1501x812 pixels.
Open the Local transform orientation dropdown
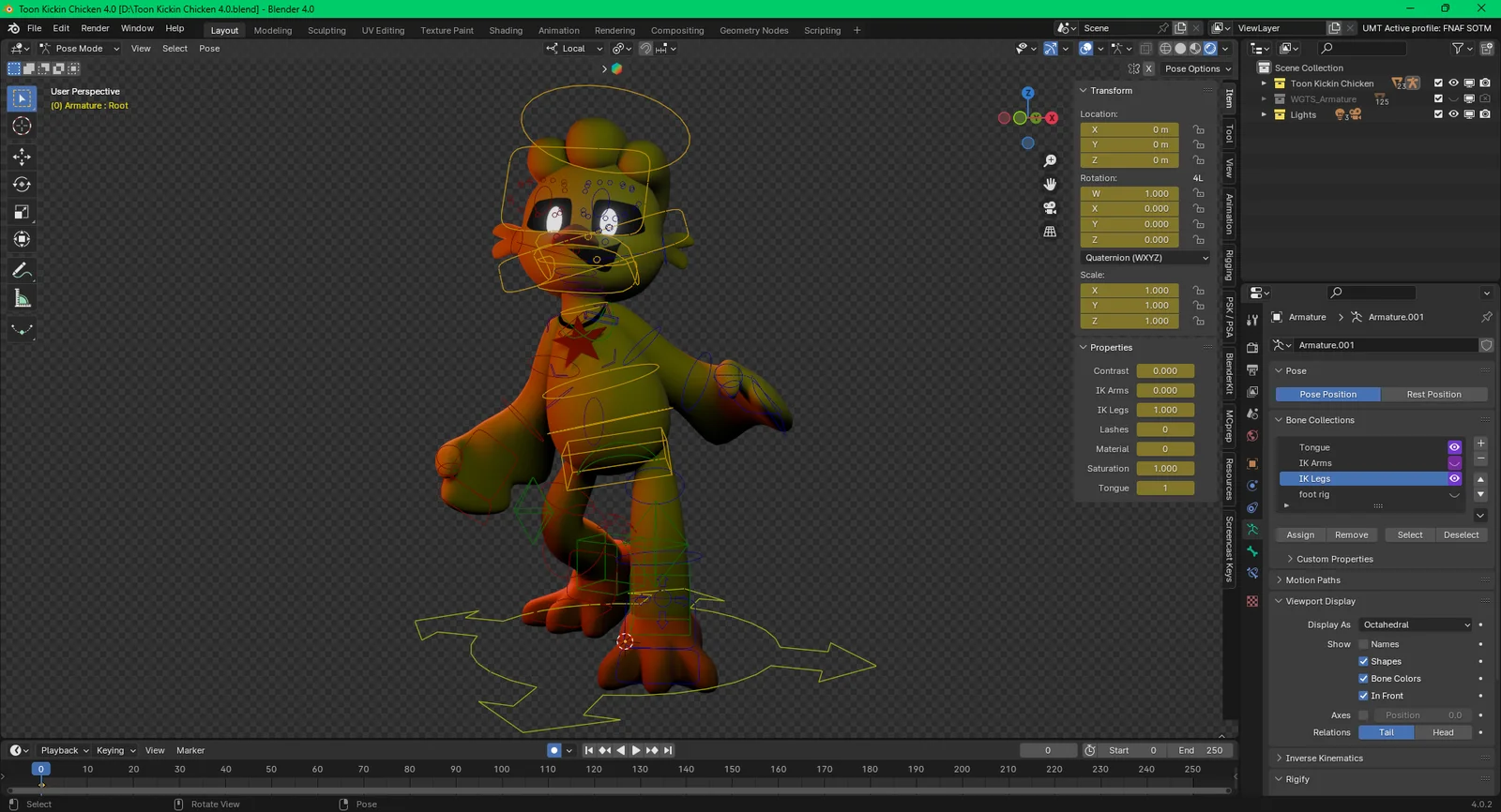tap(574, 49)
